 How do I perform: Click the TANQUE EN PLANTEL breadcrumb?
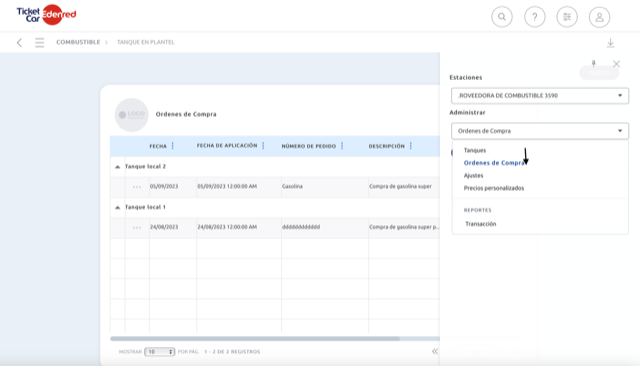[x=146, y=42]
